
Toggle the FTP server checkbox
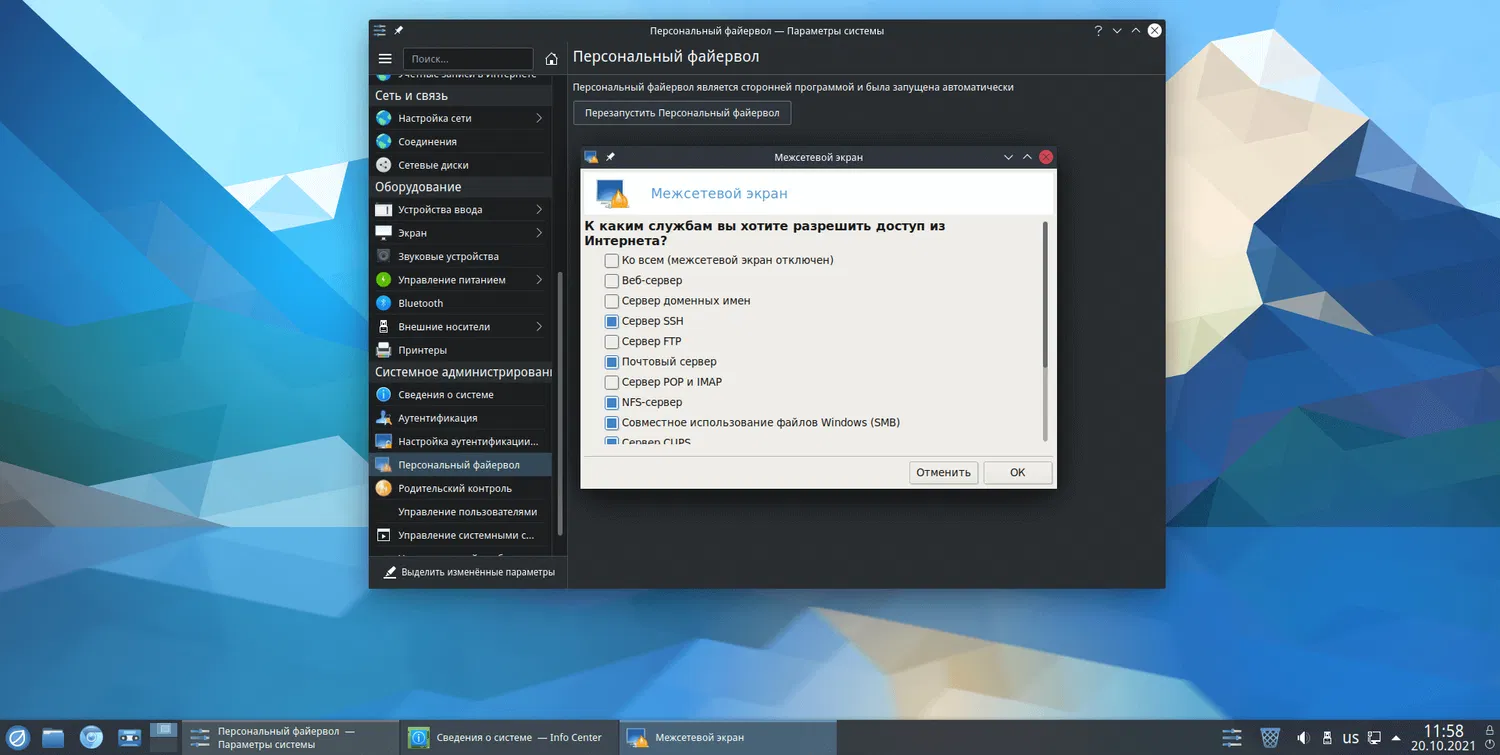tap(612, 342)
